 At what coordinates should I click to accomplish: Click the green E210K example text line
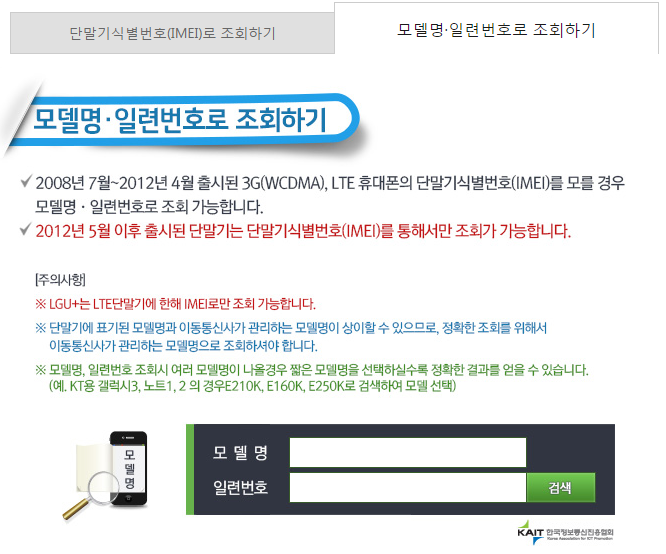pyautogui.click(x=252, y=386)
